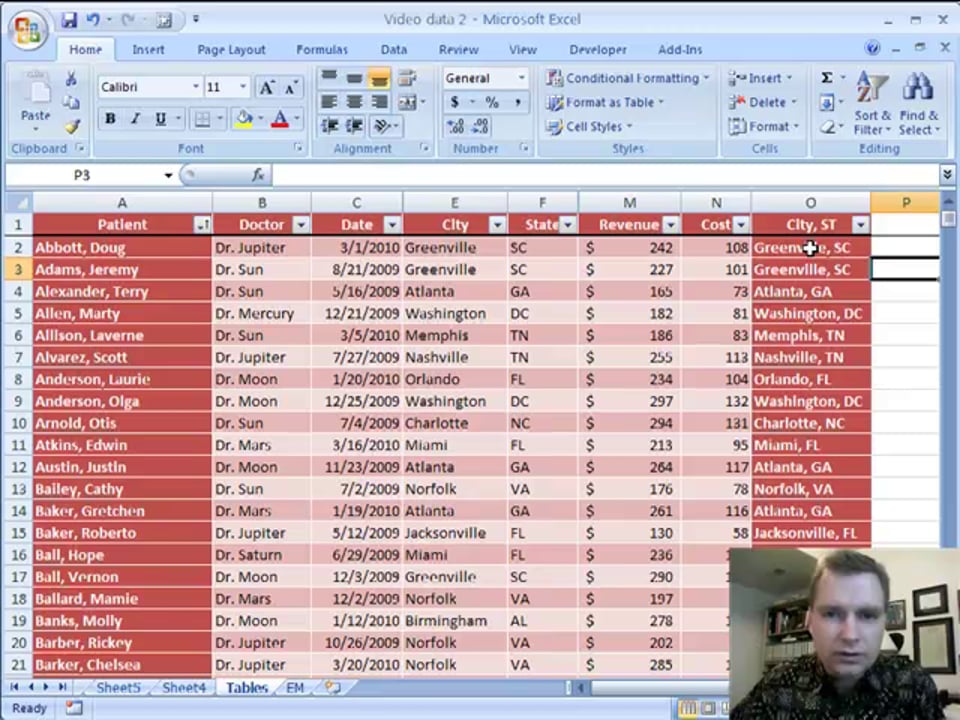Select row 10 header
The image size is (960, 720).
click(18, 424)
